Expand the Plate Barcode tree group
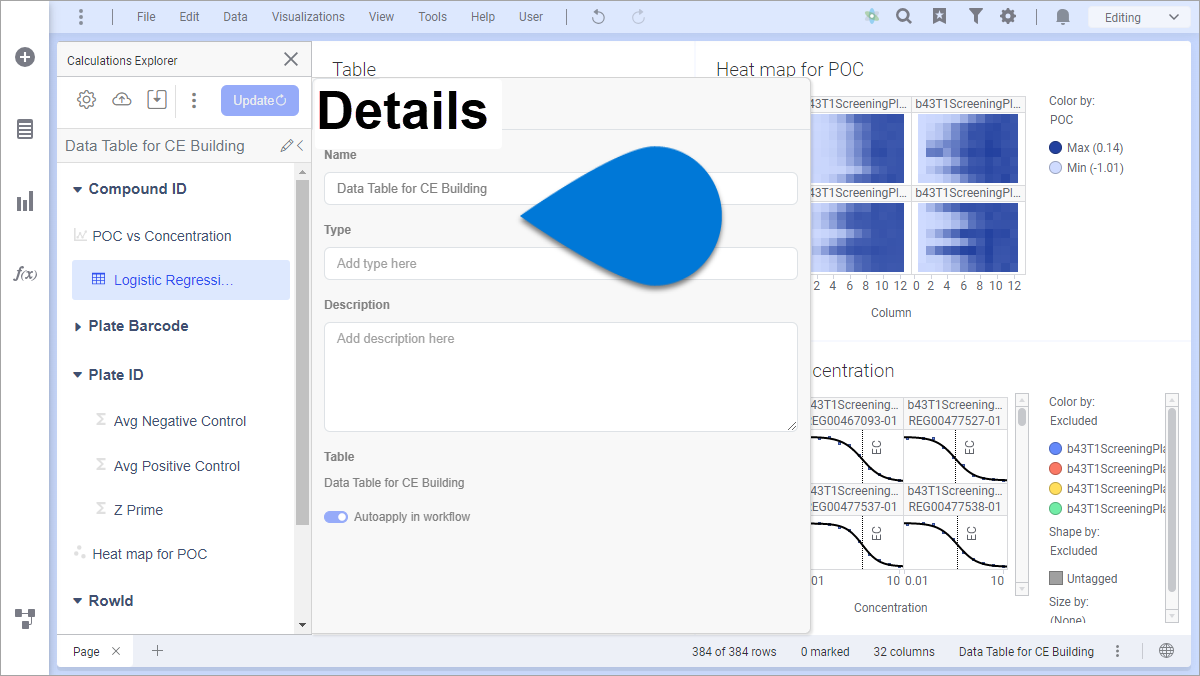The image size is (1200, 676). [78, 327]
